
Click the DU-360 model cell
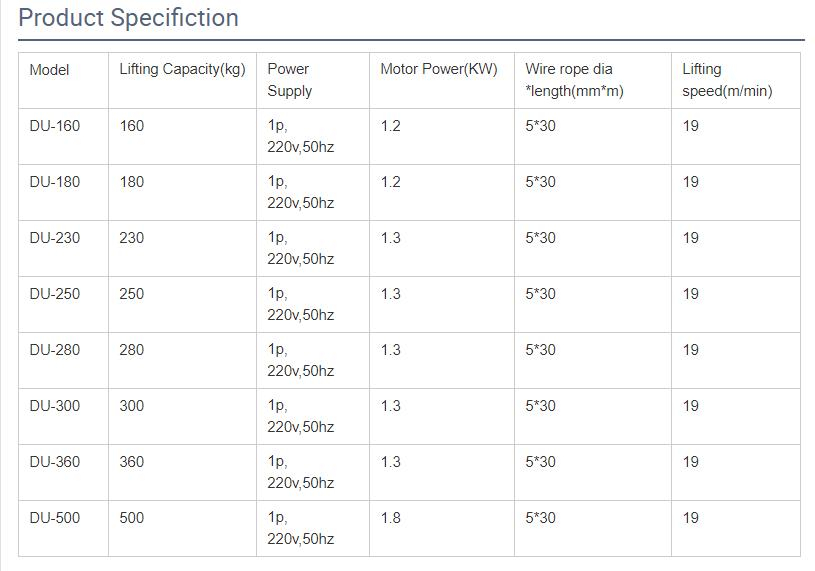tap(55, 462)
